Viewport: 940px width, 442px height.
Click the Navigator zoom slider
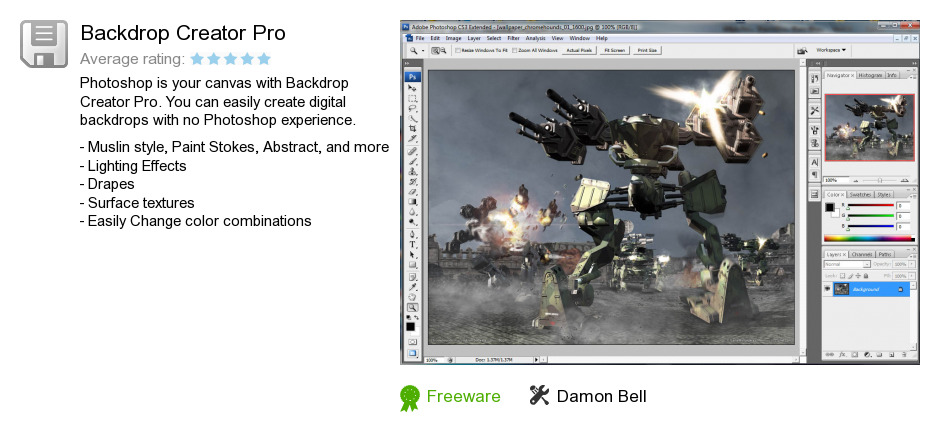click(879, 180)
